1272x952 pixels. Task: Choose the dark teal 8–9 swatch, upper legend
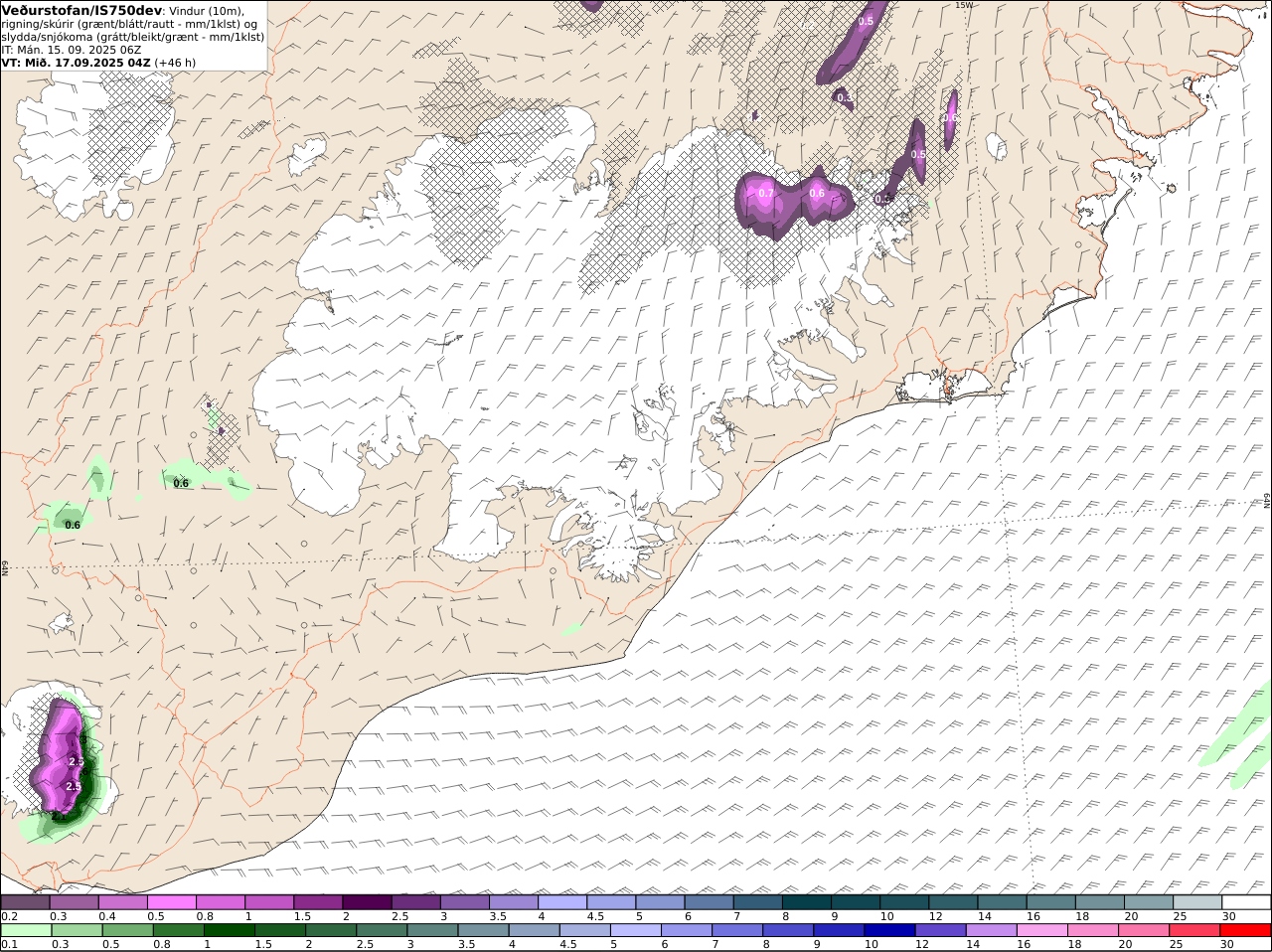tap(806, 902)
